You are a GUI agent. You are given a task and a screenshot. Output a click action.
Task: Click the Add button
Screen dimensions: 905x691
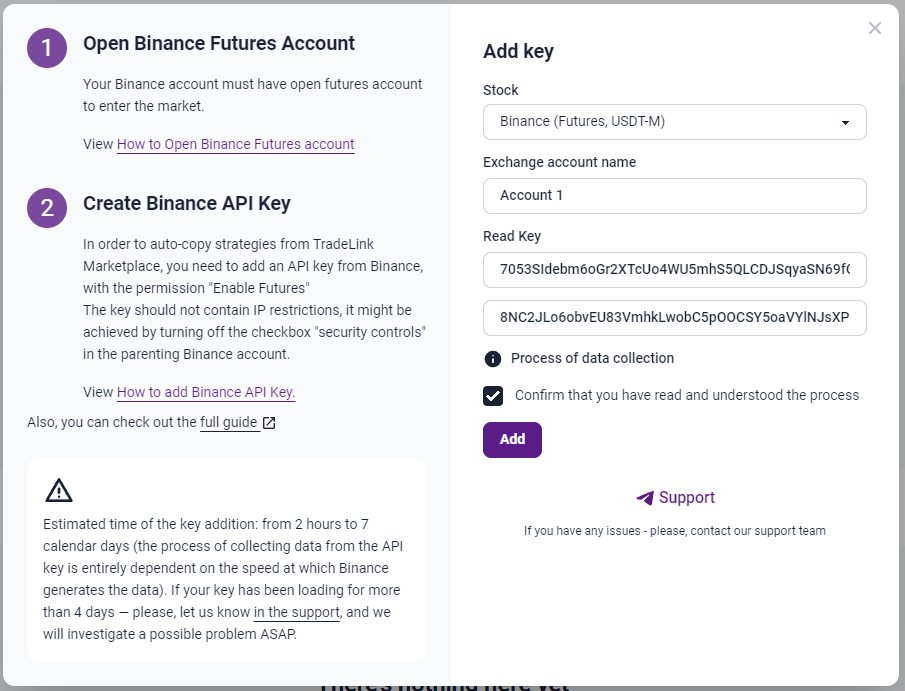[x=512, y=440]
